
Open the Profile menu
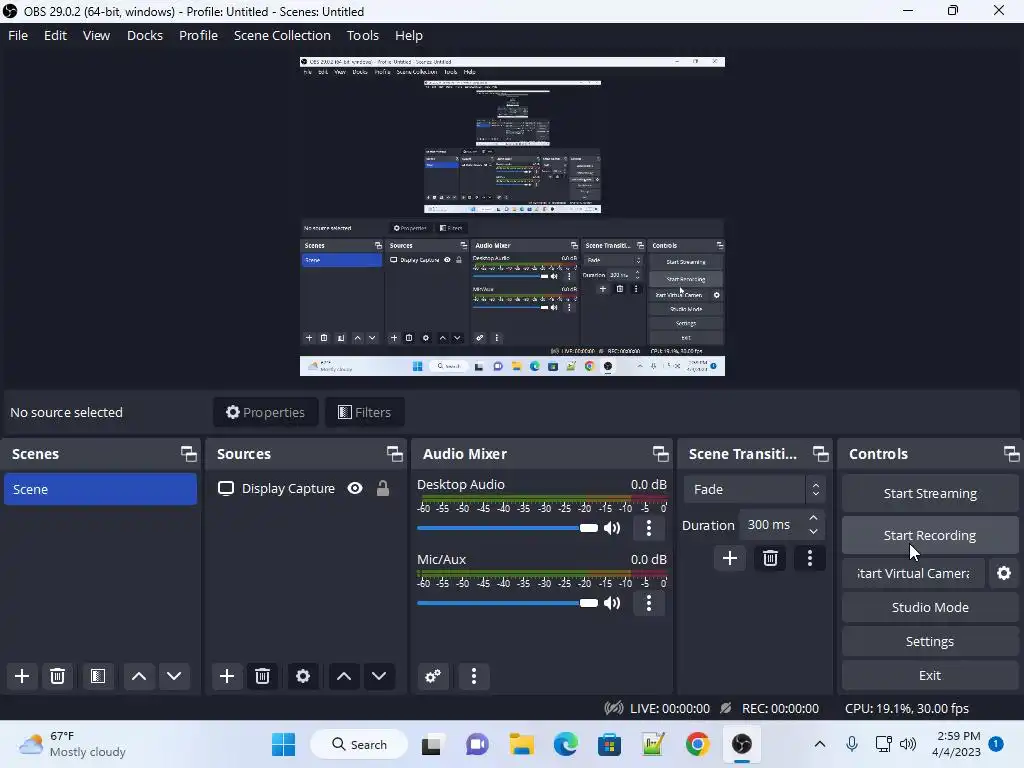(199, 35)
